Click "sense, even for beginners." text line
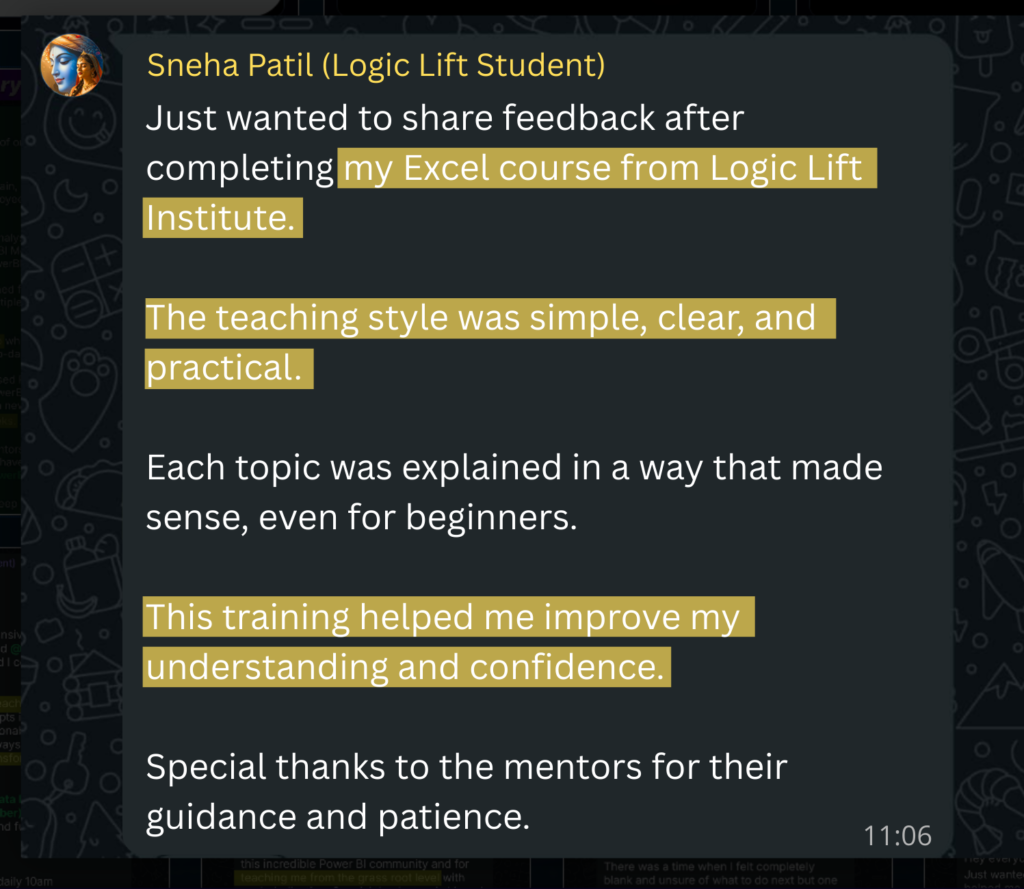Screen dimensions: 1024x889 click(361, 519)
